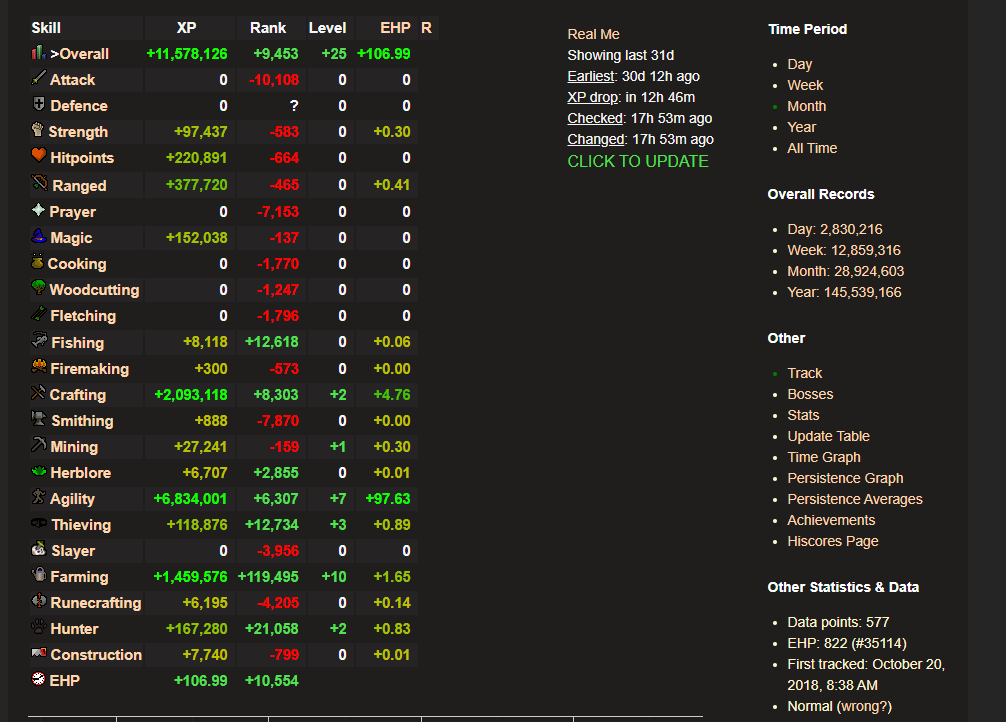
Task: Click the Mining pickaxe icon
Action: coord(38,444)
